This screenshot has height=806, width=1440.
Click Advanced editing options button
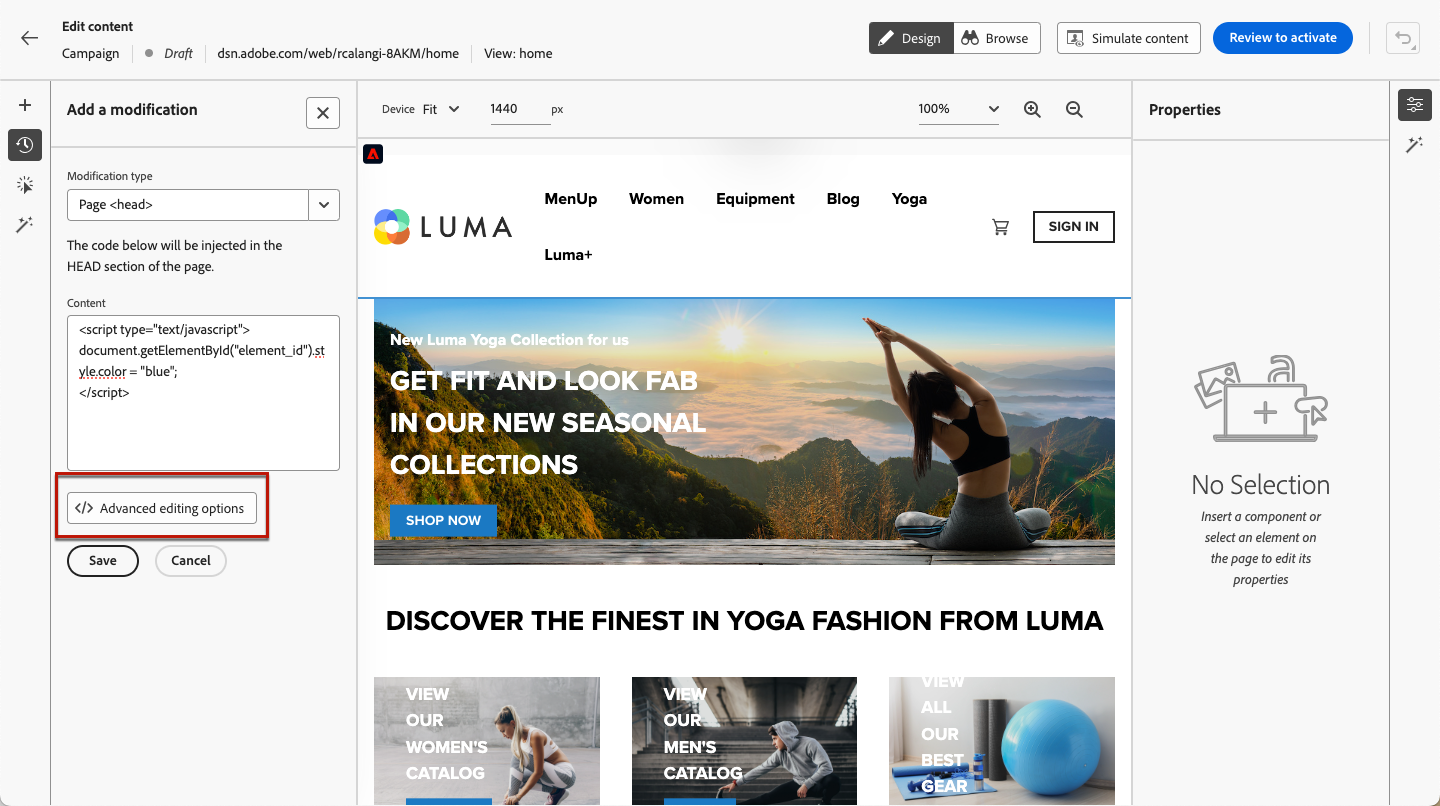pos(162,508)
